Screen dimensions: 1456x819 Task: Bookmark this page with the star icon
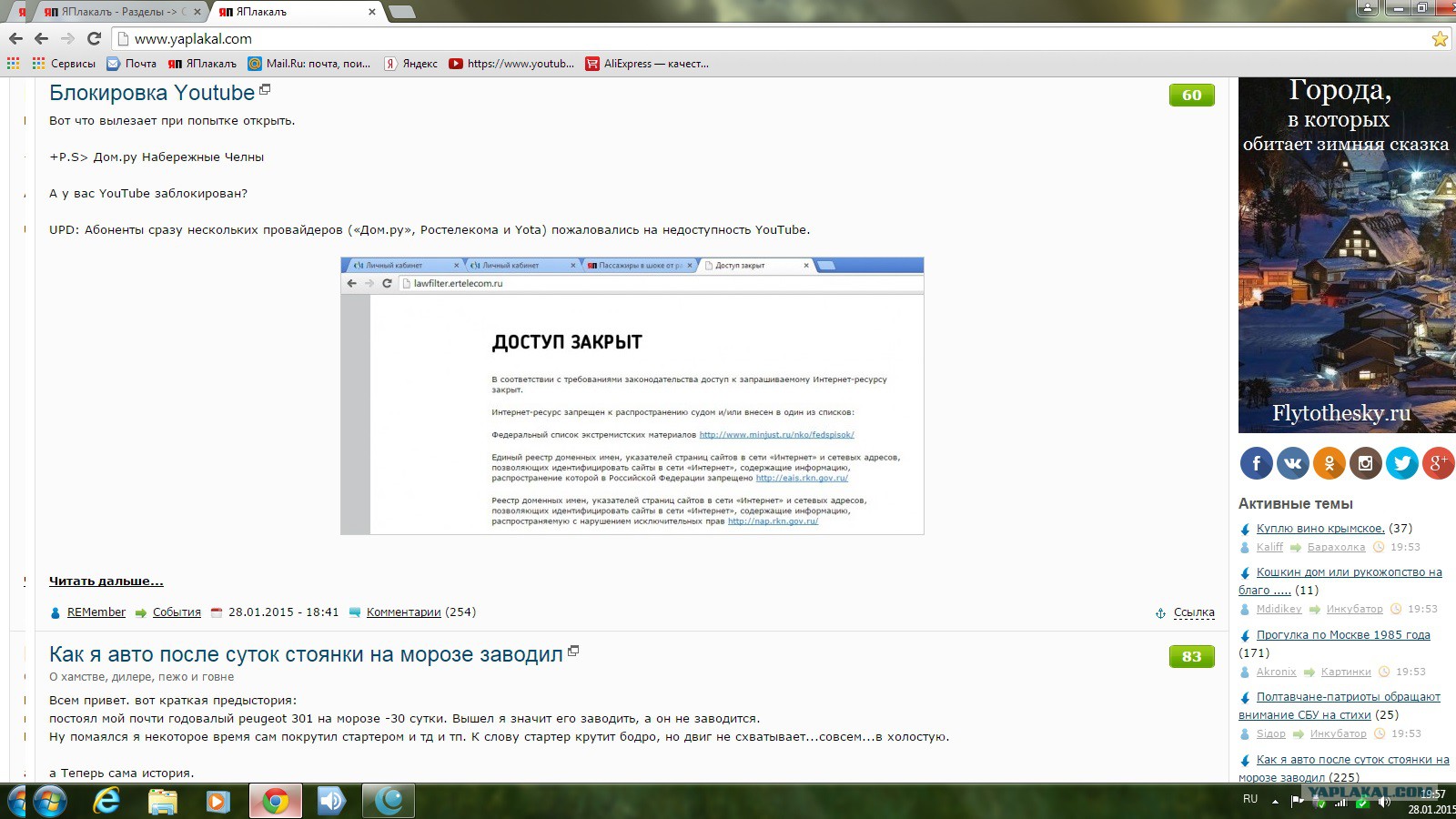click(1440, 39)
